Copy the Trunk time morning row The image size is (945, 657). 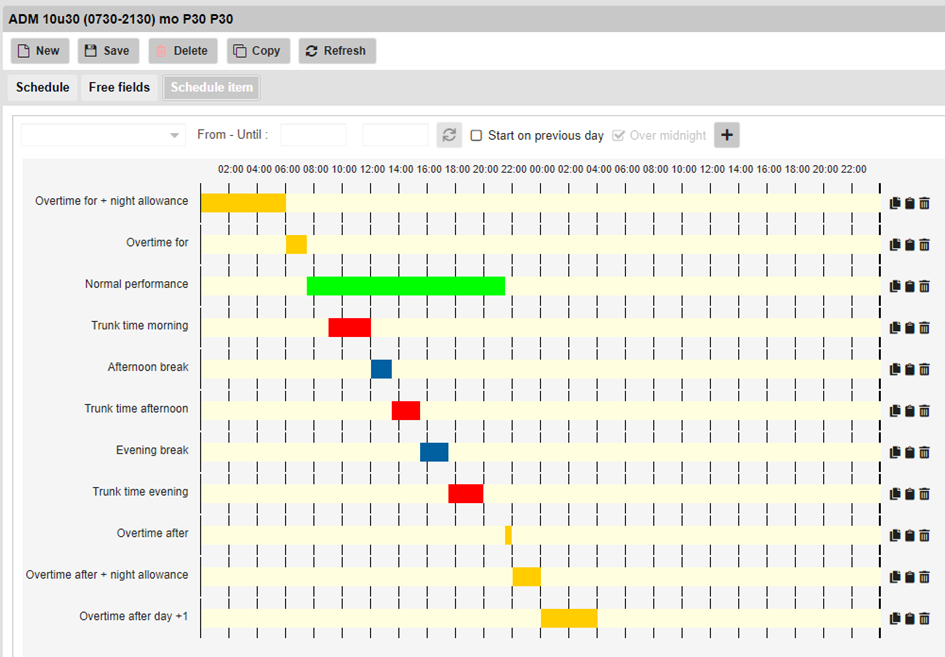(895, 328)
